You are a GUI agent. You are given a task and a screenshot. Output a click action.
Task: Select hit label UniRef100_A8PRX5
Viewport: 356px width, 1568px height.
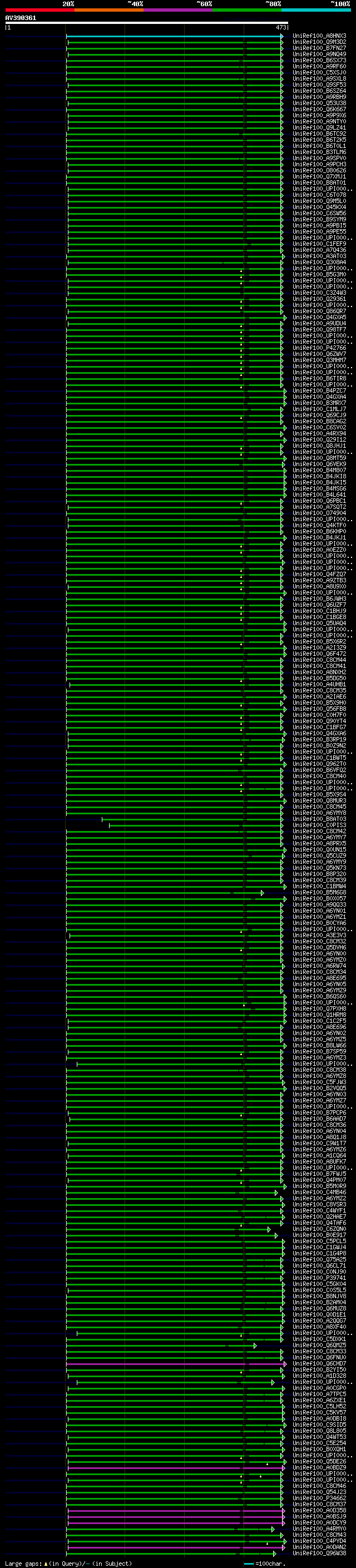[x=319, y=844]
